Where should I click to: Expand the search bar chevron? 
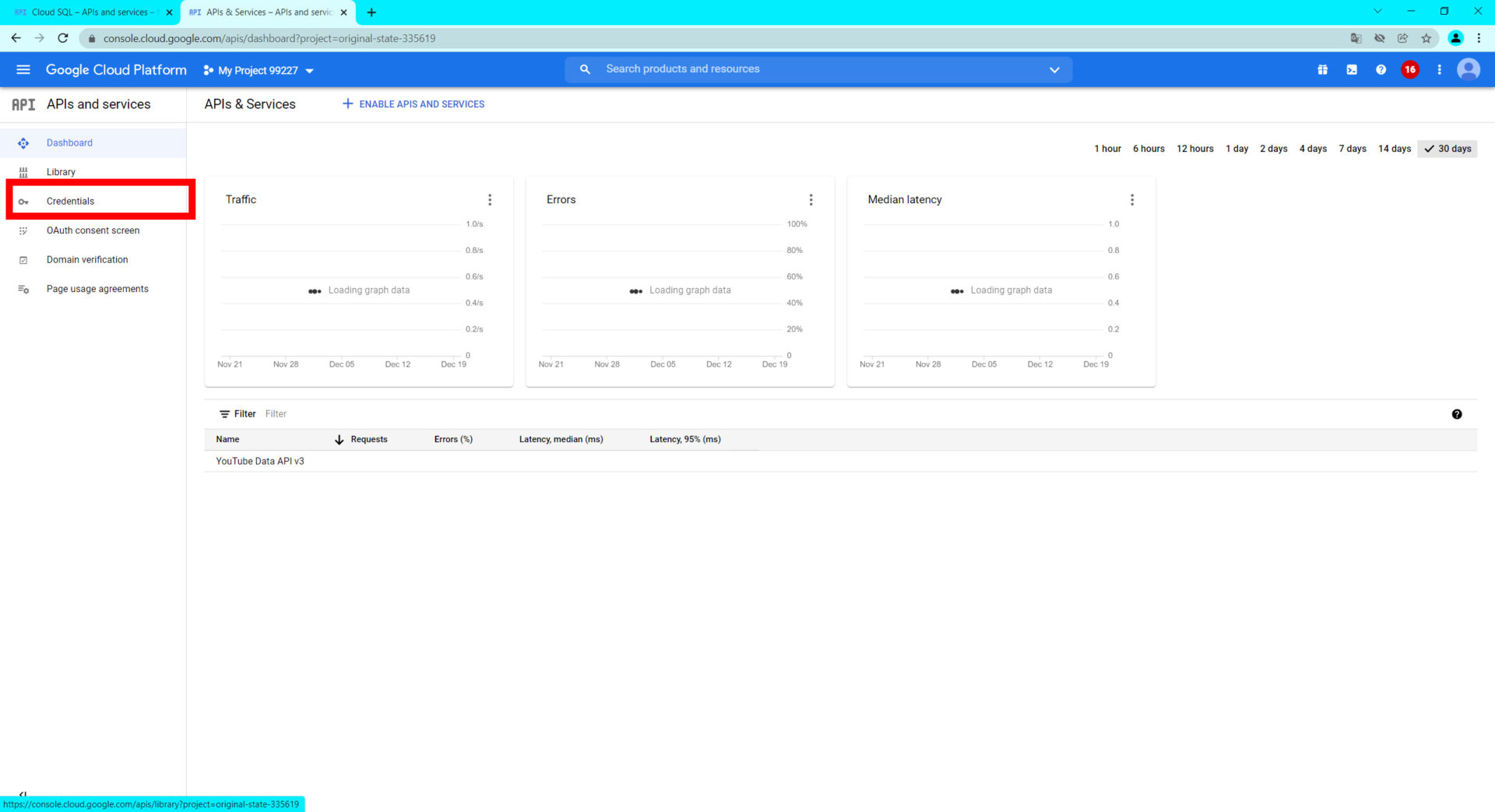[x=1054, y=70]
